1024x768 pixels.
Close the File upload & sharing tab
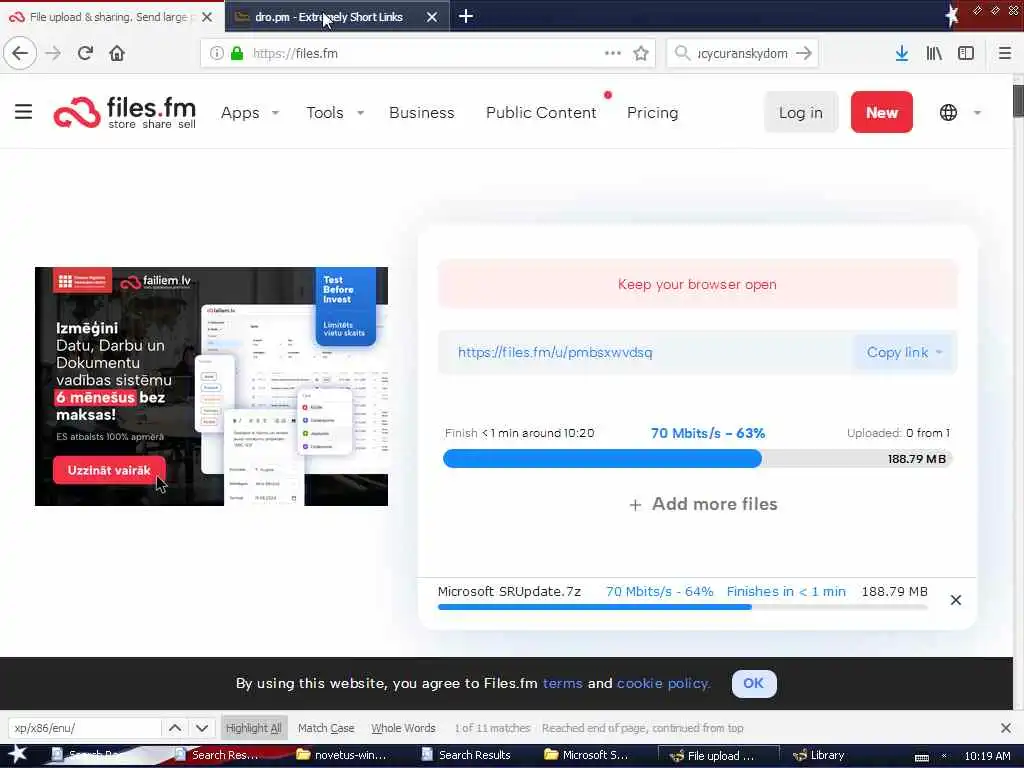(x=207, y=17)
